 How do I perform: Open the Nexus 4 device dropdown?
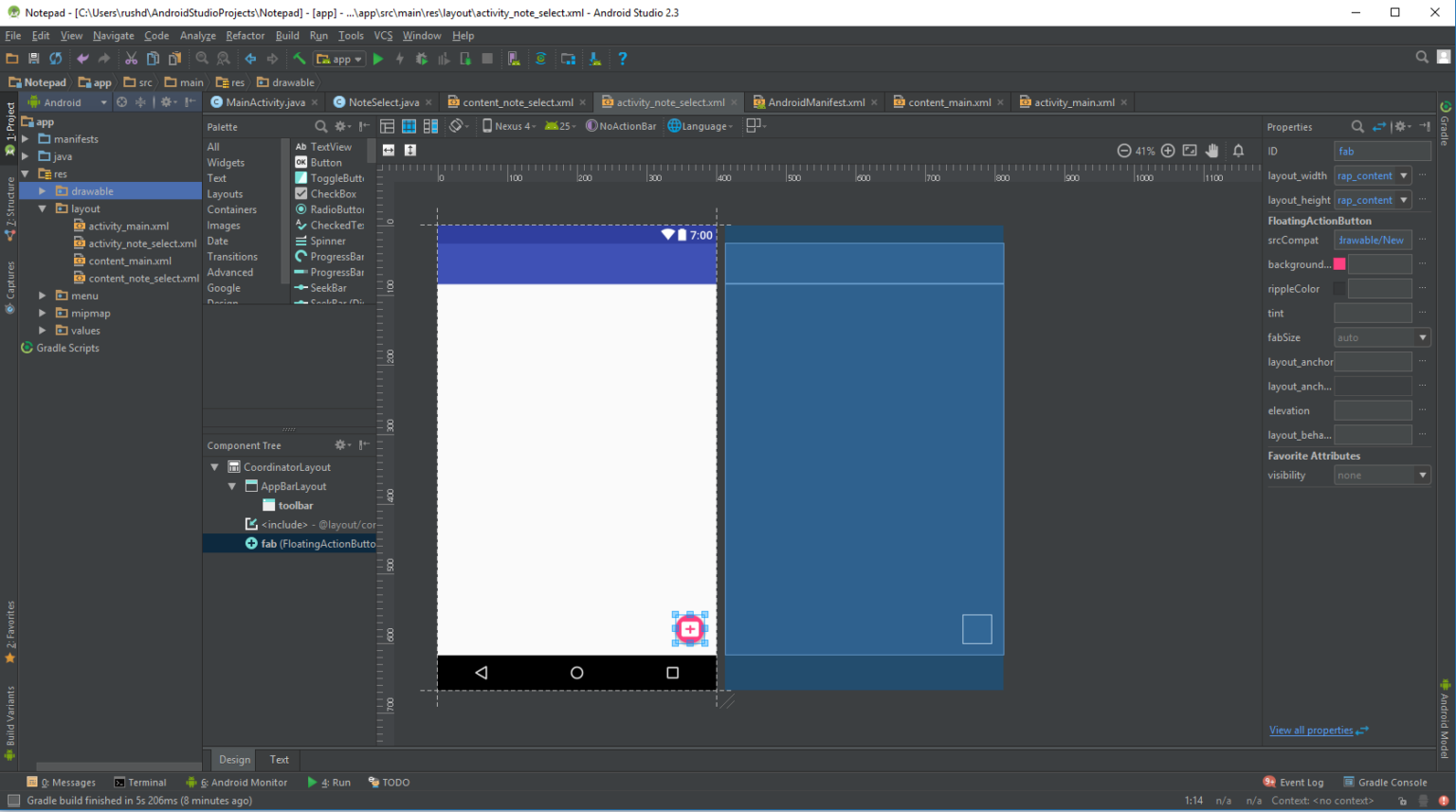pos(509,126)
